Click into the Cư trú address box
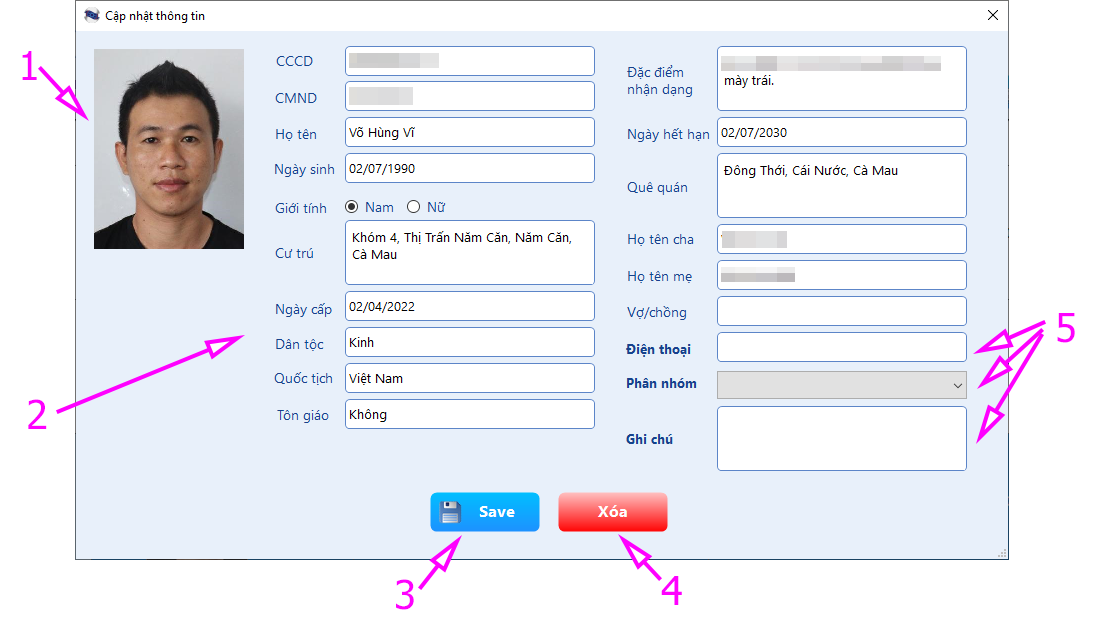Screen dimensions: 1095x631 tap(469, 253)
